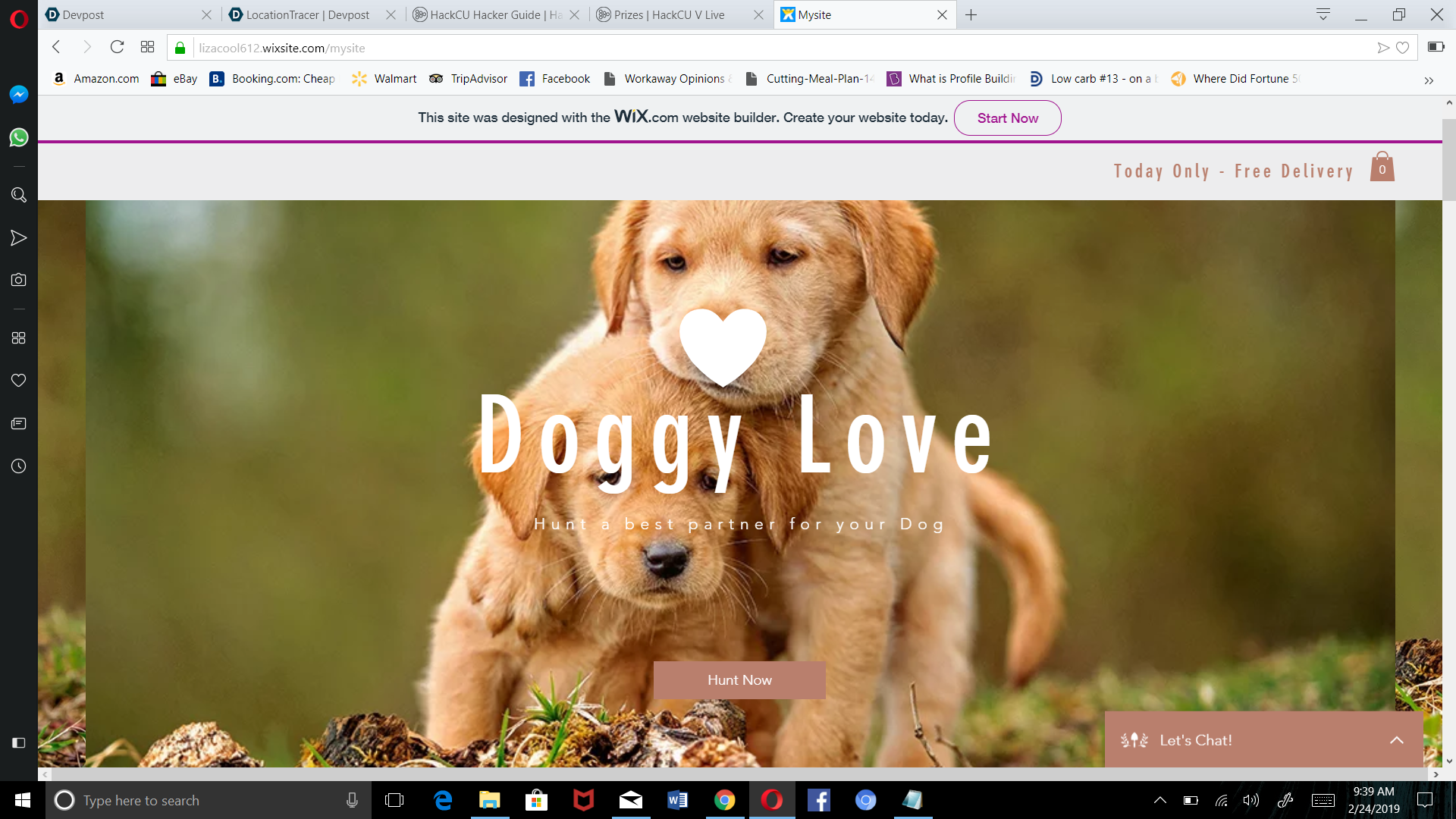The image size is (1456, 819).
Task: Open the sidebar Snapshot camera tool
Action: click(19, 280)
